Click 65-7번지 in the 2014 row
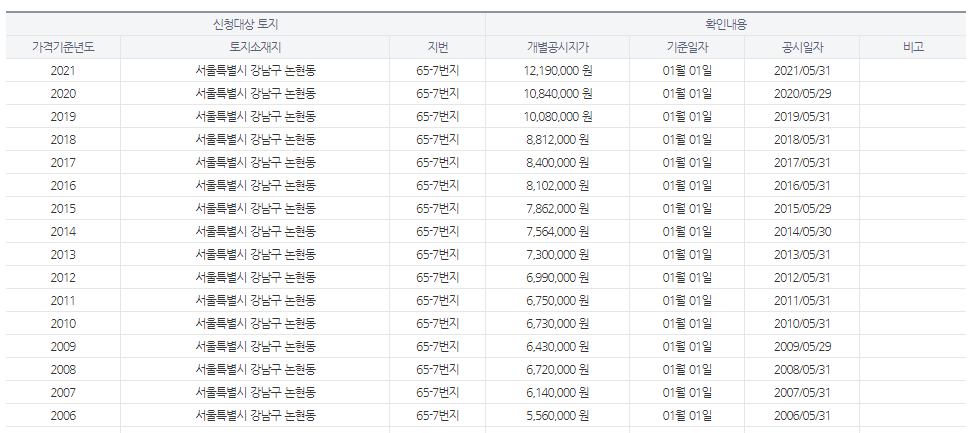The height and width of the screenshot is (433, 971). point(437,232)
